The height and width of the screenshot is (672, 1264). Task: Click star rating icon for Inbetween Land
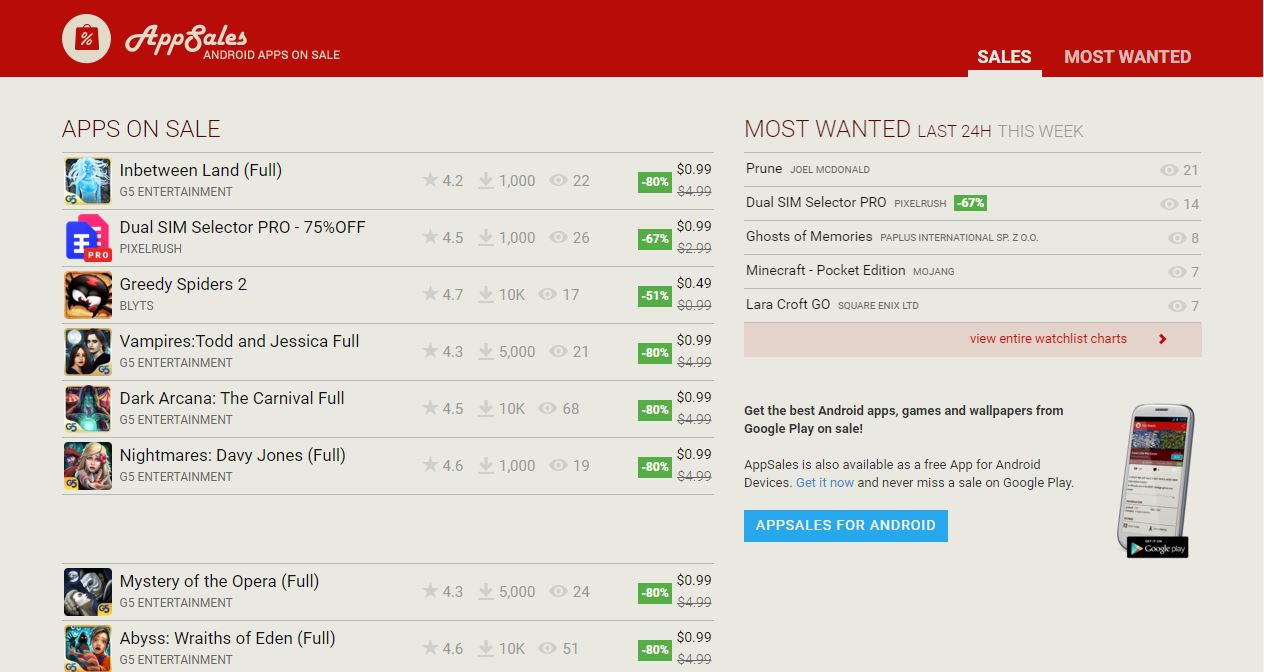(x=430, y=180)
